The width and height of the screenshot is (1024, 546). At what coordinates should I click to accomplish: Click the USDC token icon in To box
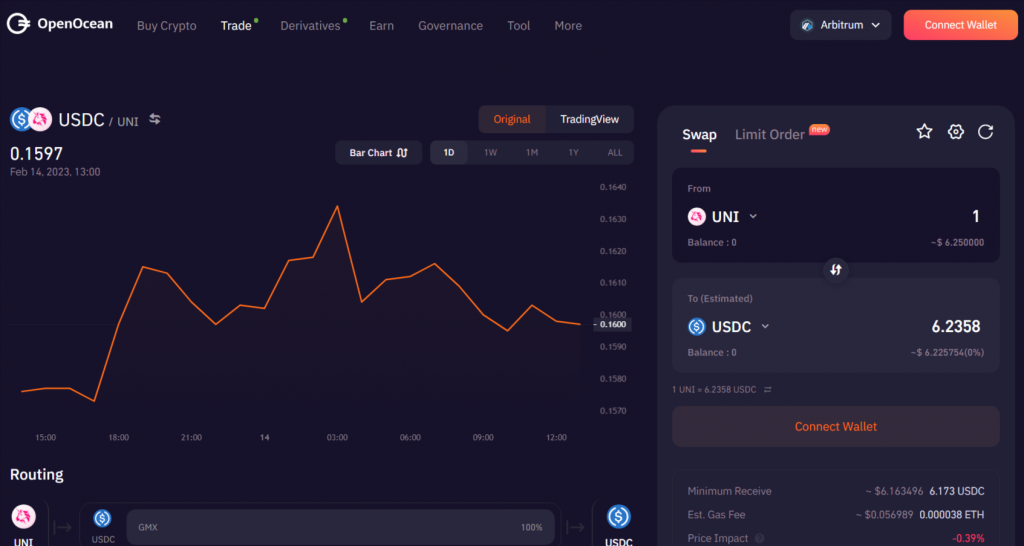click(x=697, y=326)
